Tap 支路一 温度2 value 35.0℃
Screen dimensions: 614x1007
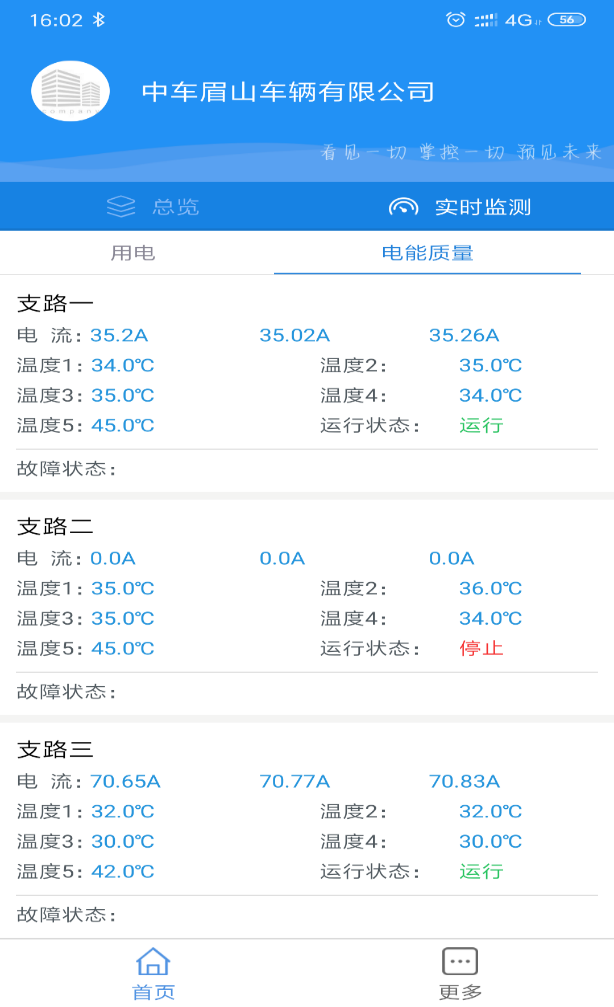pos(490,365)
